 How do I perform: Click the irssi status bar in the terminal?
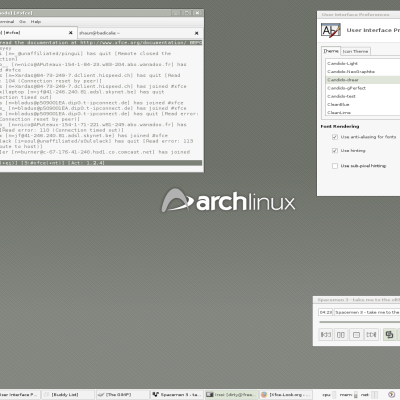pyautogui.click(x=101, y=163)
